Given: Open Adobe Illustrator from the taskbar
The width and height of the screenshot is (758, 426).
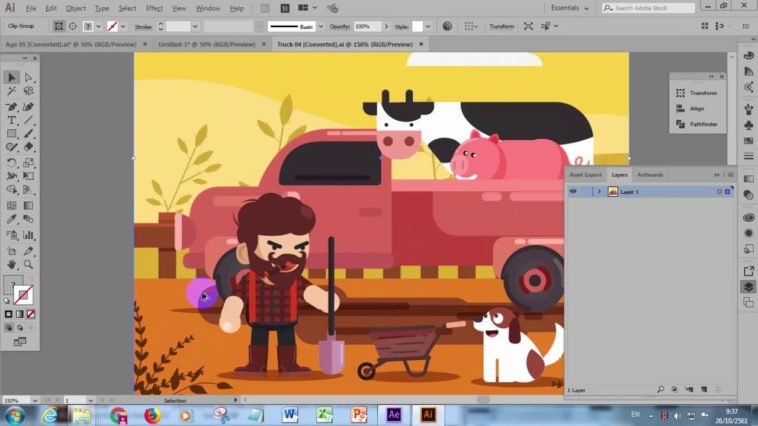Looking at the screenshot, I should (x=428, y=414).
